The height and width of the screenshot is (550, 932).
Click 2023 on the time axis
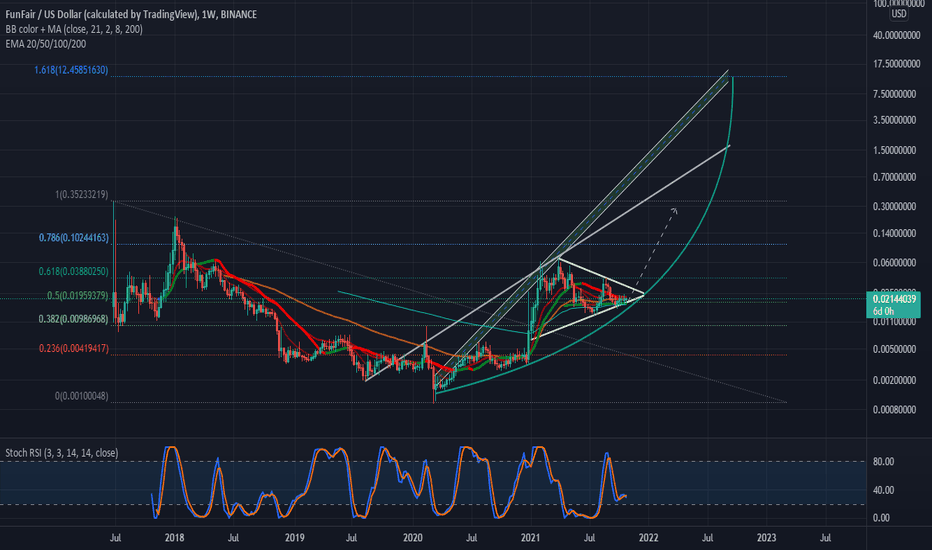766,538
